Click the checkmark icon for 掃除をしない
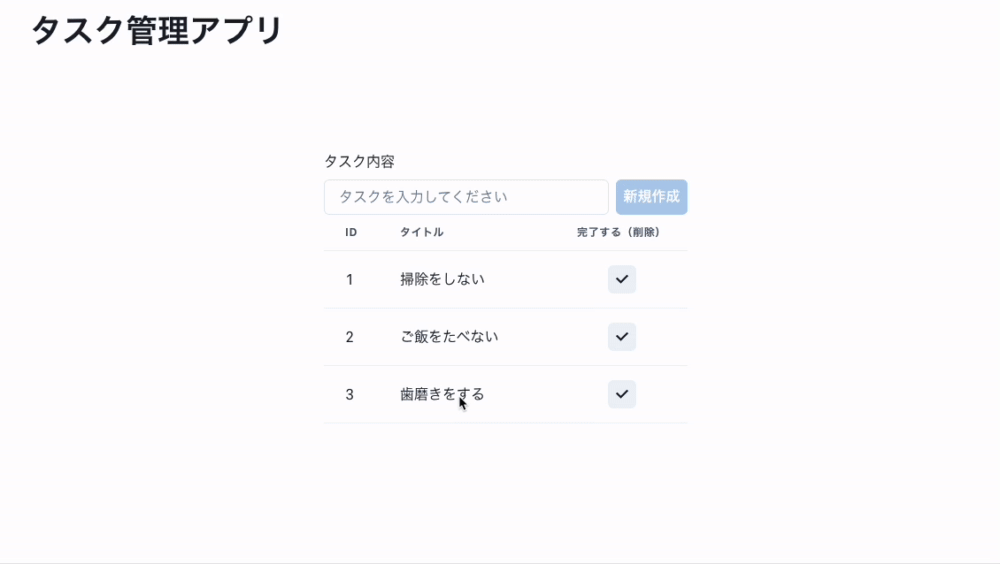Screen dimensions: 1000x564 coord(622,279)
